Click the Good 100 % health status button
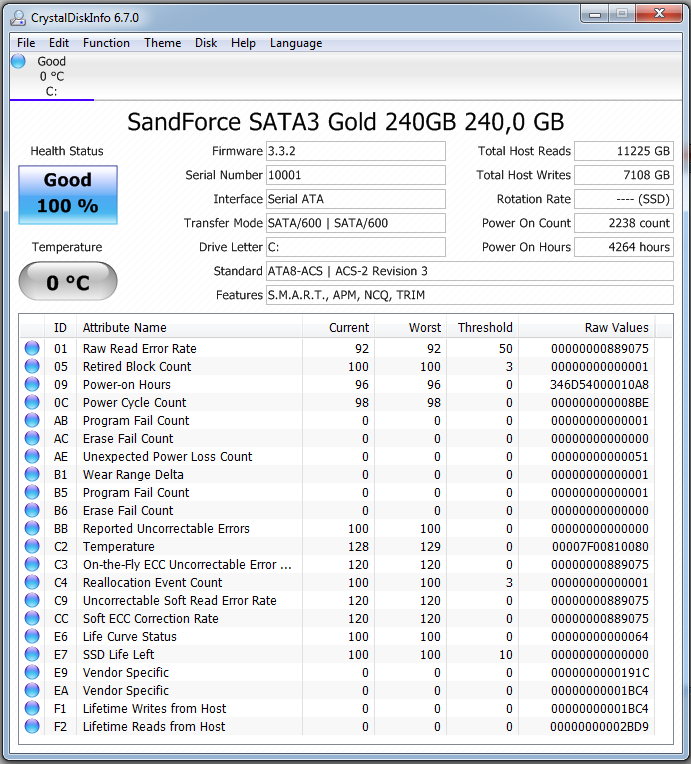Image resolution: width=691 pixels, height=764 pixels. tap(68, 195)
